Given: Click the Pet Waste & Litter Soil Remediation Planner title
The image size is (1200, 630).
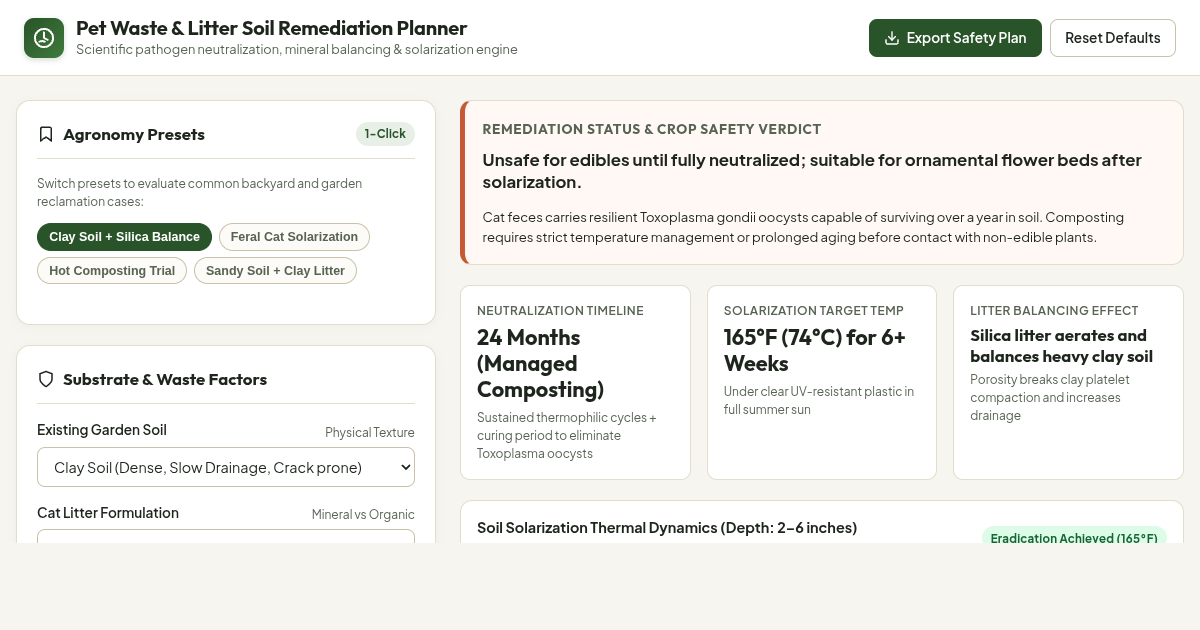Looking at the screenshot, I should (272, 28).
